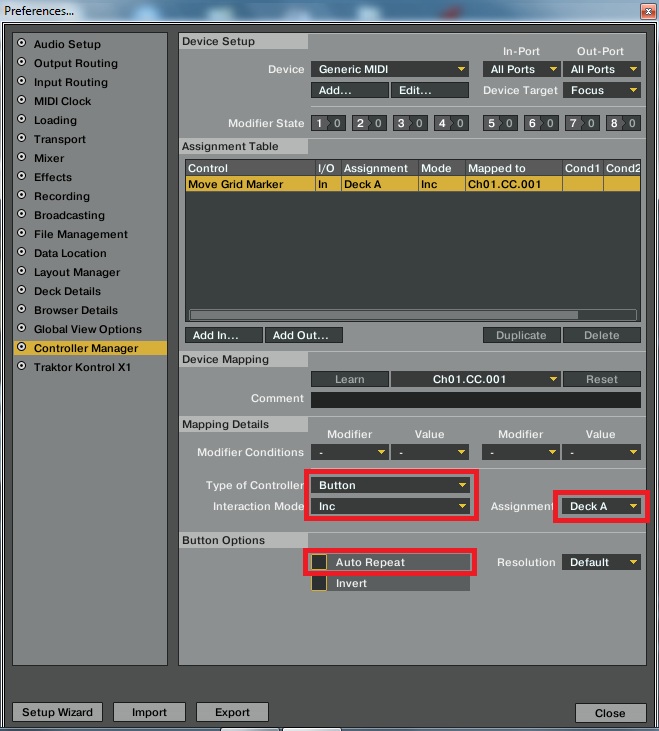Click the Mapped to column header
The height and width of the screenshot is (731, 659).
pos(514,168)
